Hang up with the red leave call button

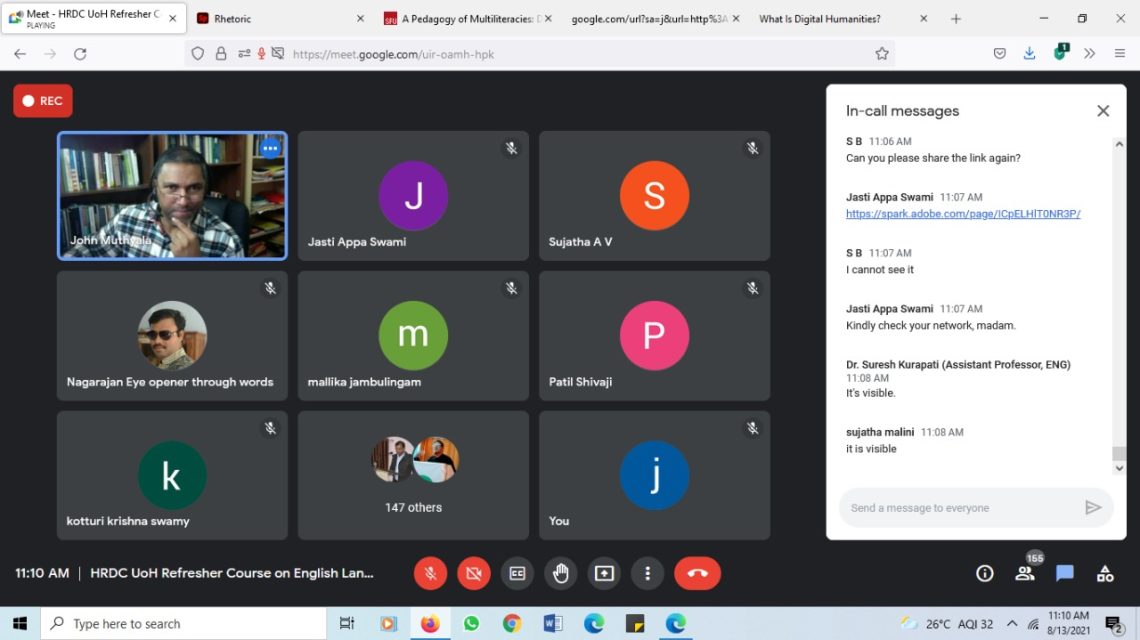tap(697, 573)
